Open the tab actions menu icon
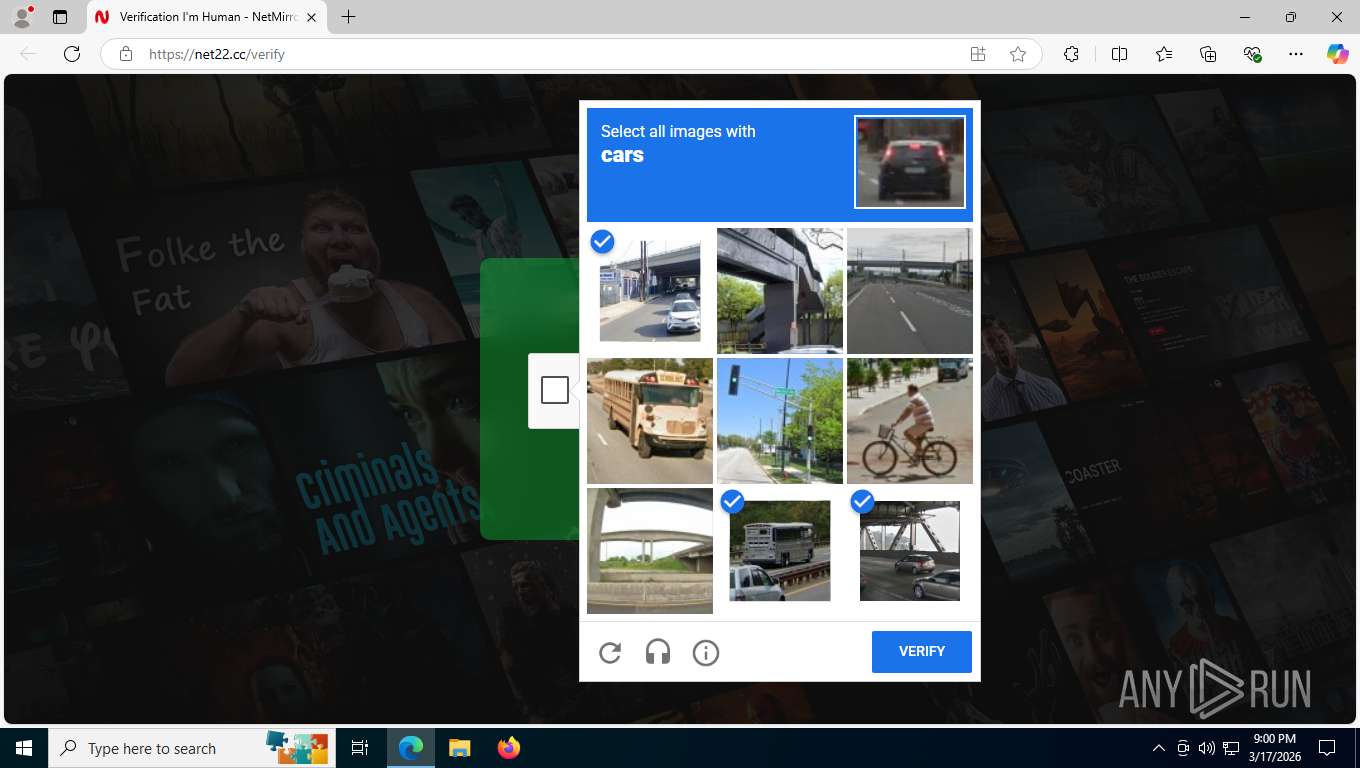Viewport: 1360px width, 768px height. (60, 17)
